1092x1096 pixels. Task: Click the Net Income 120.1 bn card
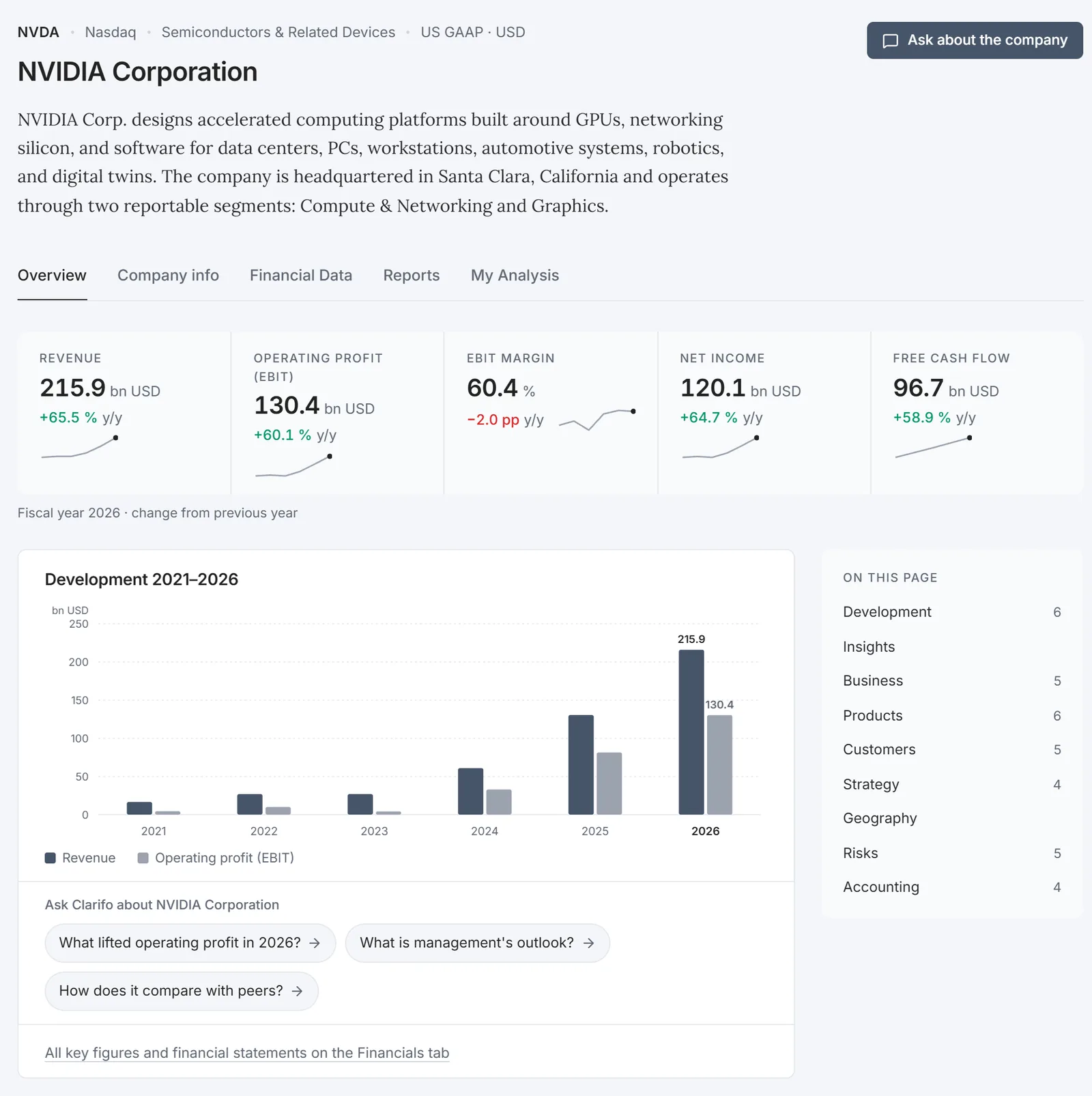(764, 413)
